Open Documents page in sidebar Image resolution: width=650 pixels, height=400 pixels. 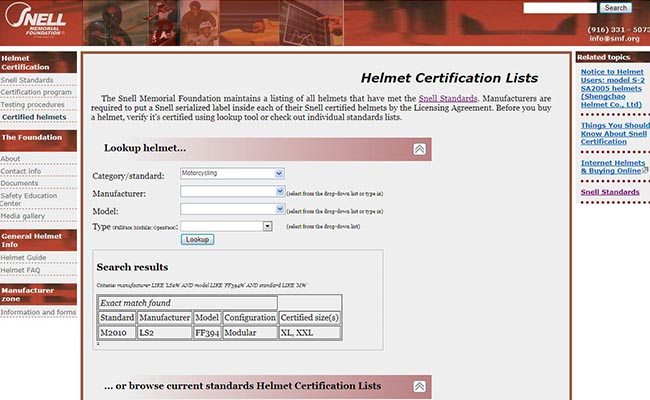pyautogui.click(x=19, y=183)
